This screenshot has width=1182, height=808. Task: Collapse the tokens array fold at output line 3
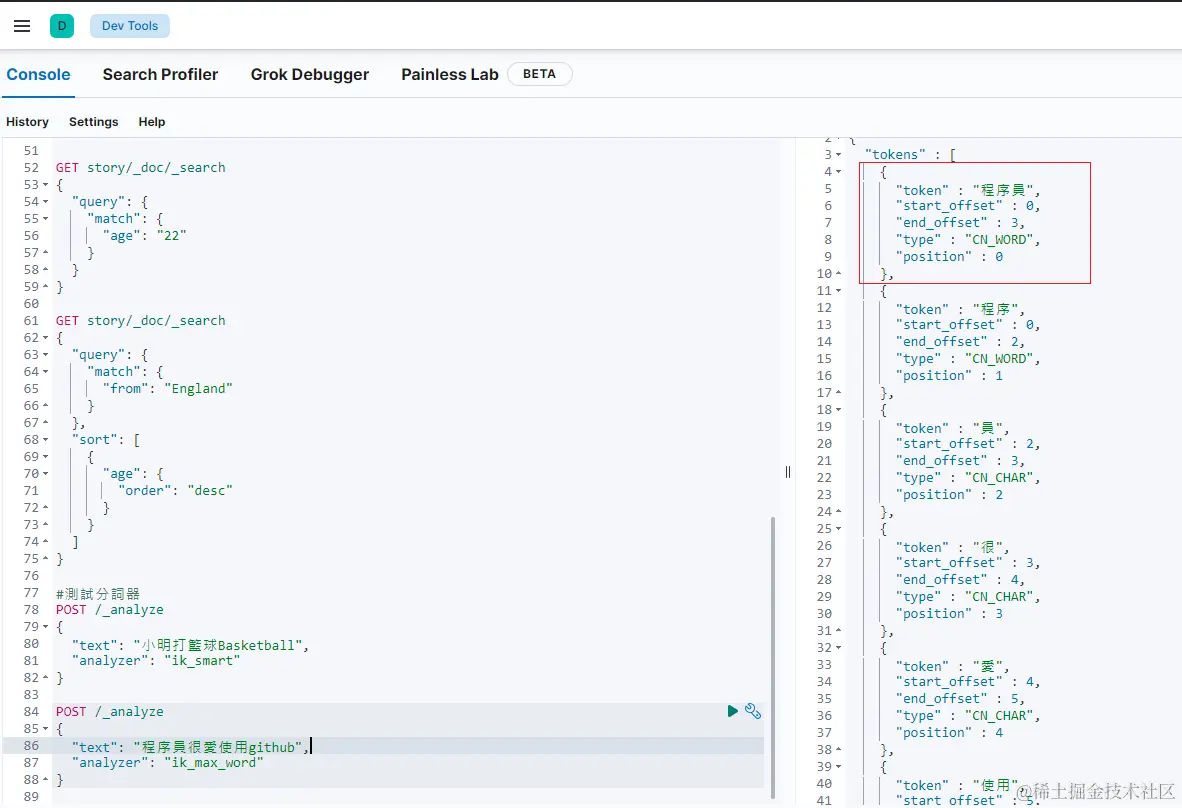pos(838,155)
